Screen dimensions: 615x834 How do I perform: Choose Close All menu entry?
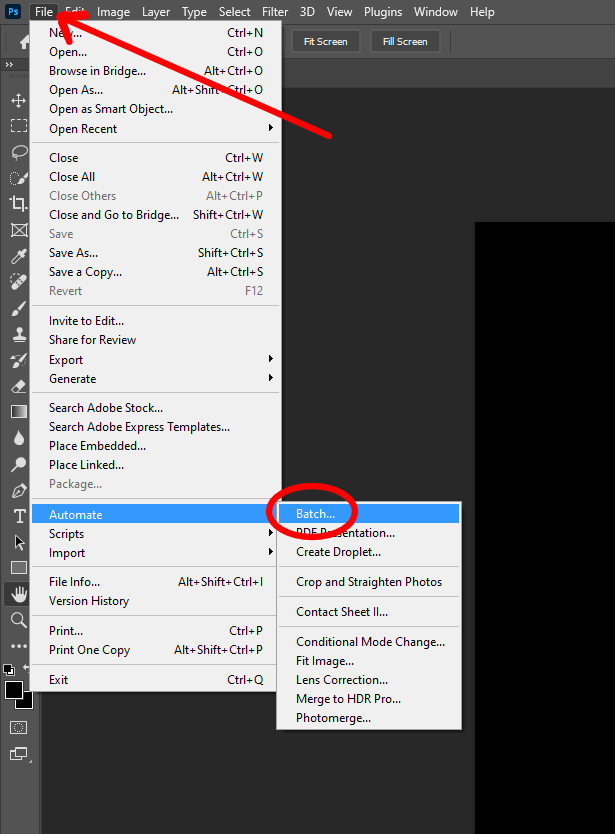click(x=155, y=177)
